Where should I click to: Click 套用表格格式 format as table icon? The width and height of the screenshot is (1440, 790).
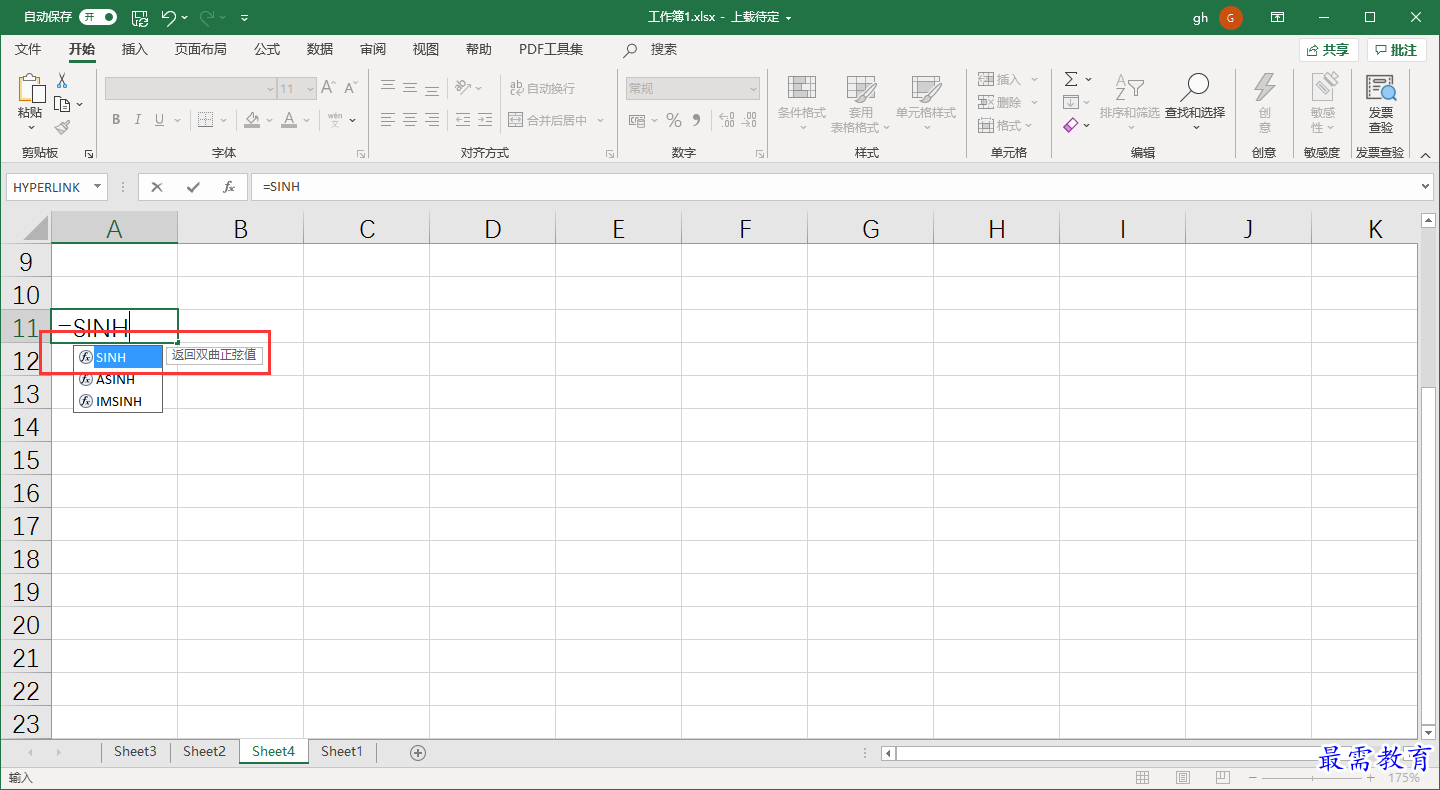pos(861,88)
